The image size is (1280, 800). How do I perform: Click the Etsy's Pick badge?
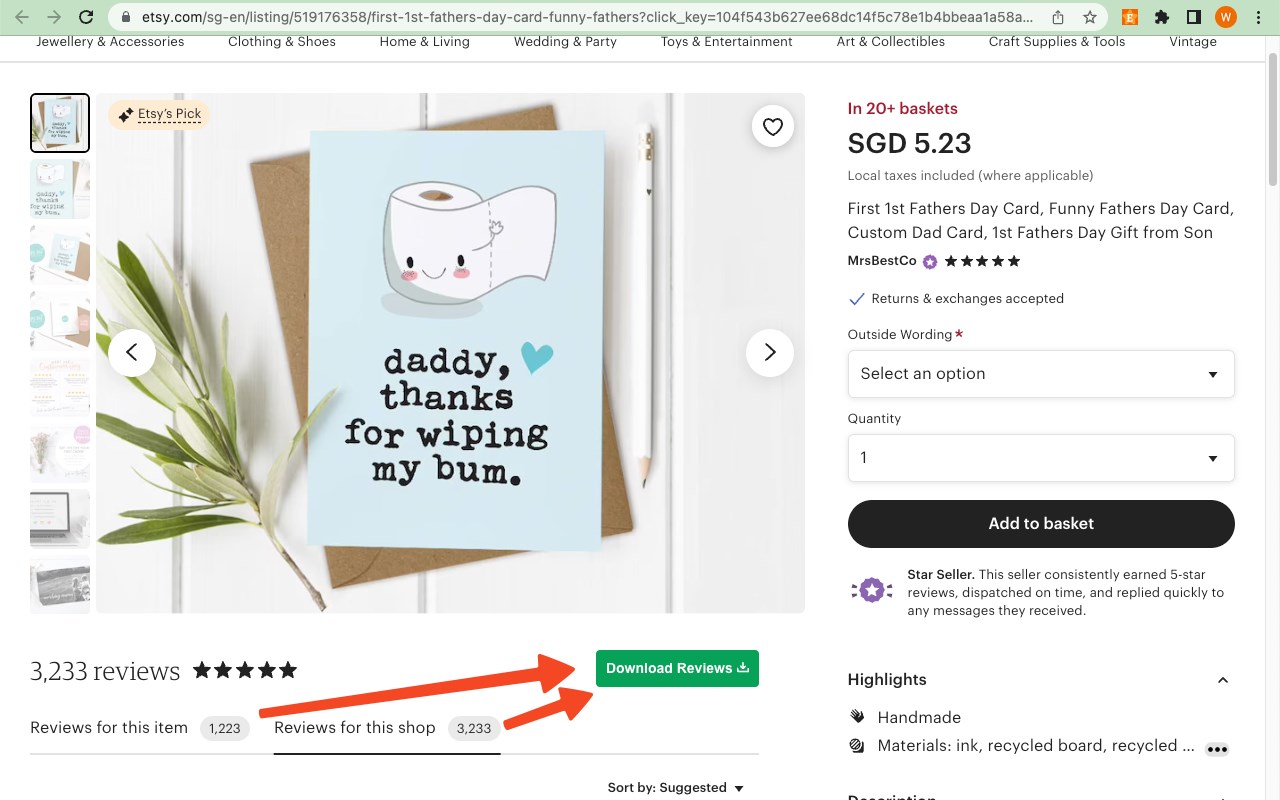(x=159, y=114)
